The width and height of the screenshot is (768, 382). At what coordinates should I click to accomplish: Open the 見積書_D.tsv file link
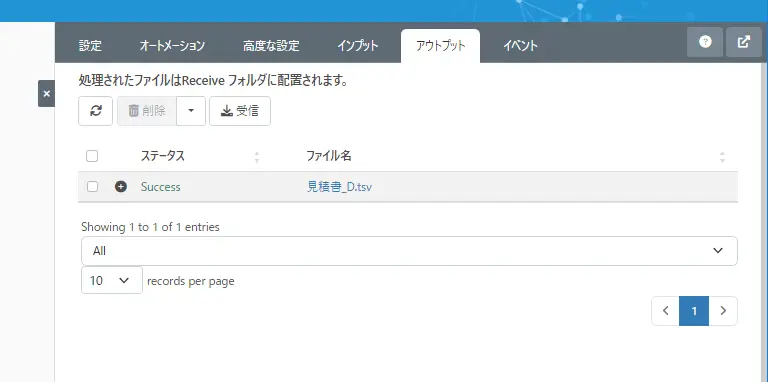pos(339,187)
